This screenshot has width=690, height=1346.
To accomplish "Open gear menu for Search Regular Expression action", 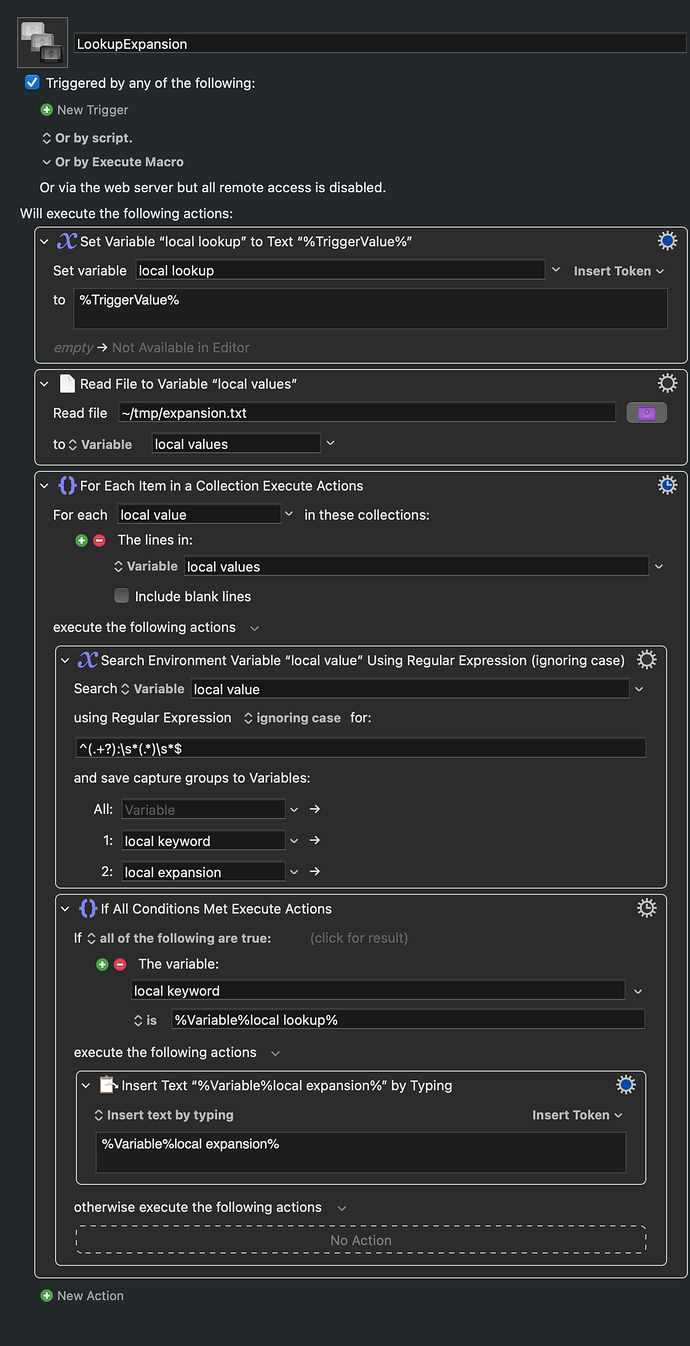I will (647, 660).
